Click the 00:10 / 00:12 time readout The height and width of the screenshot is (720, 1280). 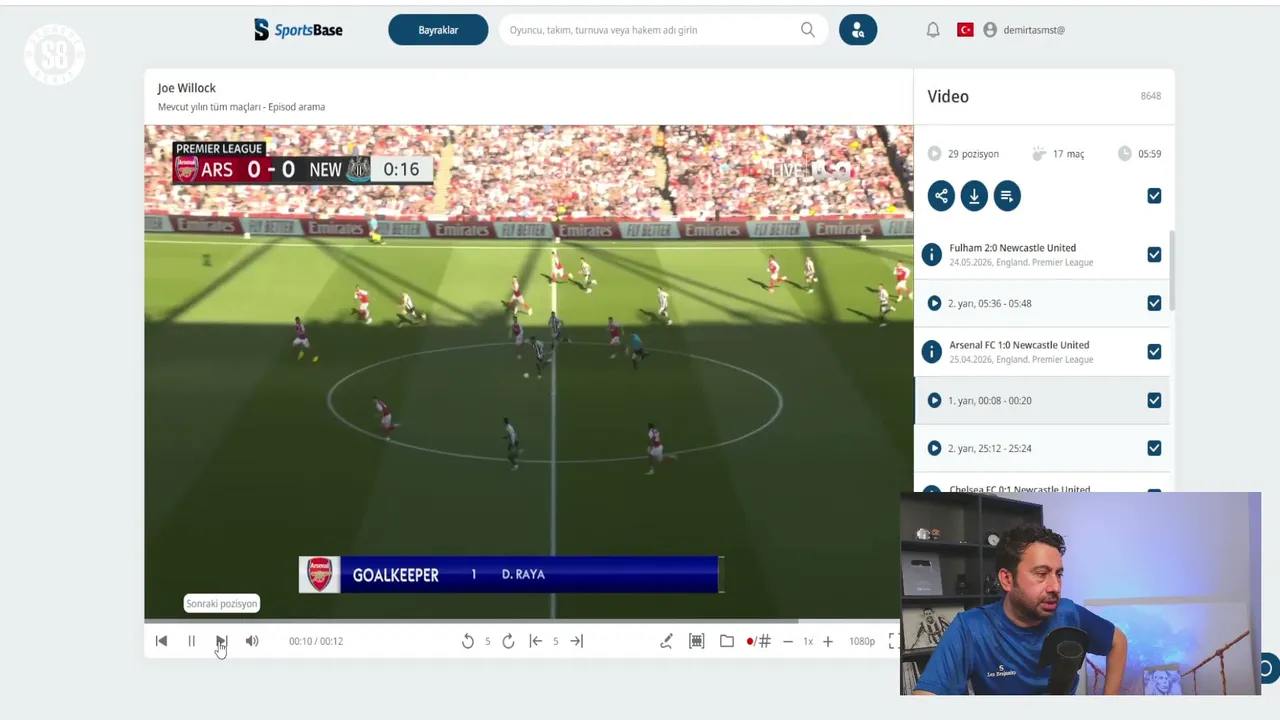316,641
